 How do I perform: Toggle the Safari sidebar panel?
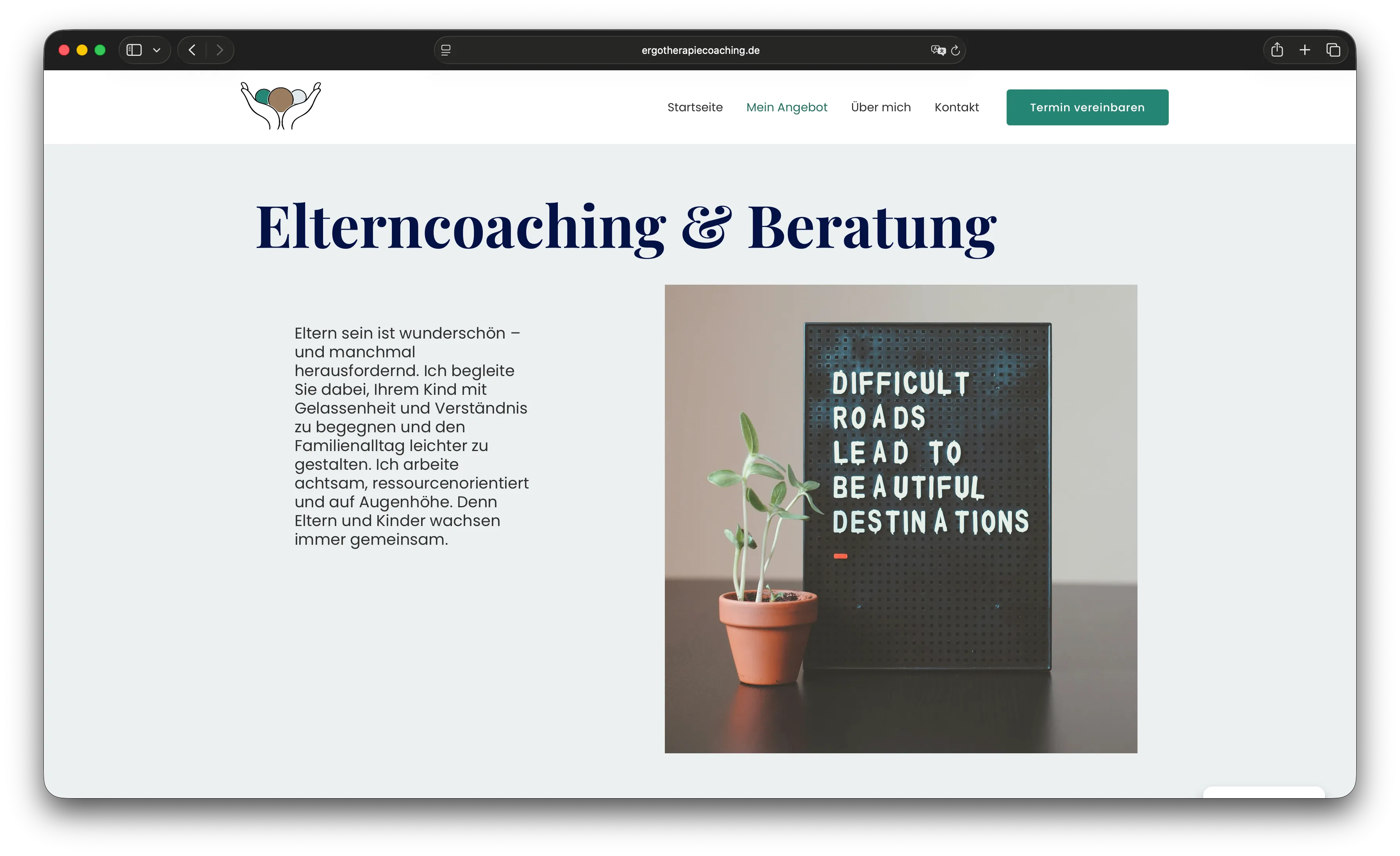[x=134, y=50]
